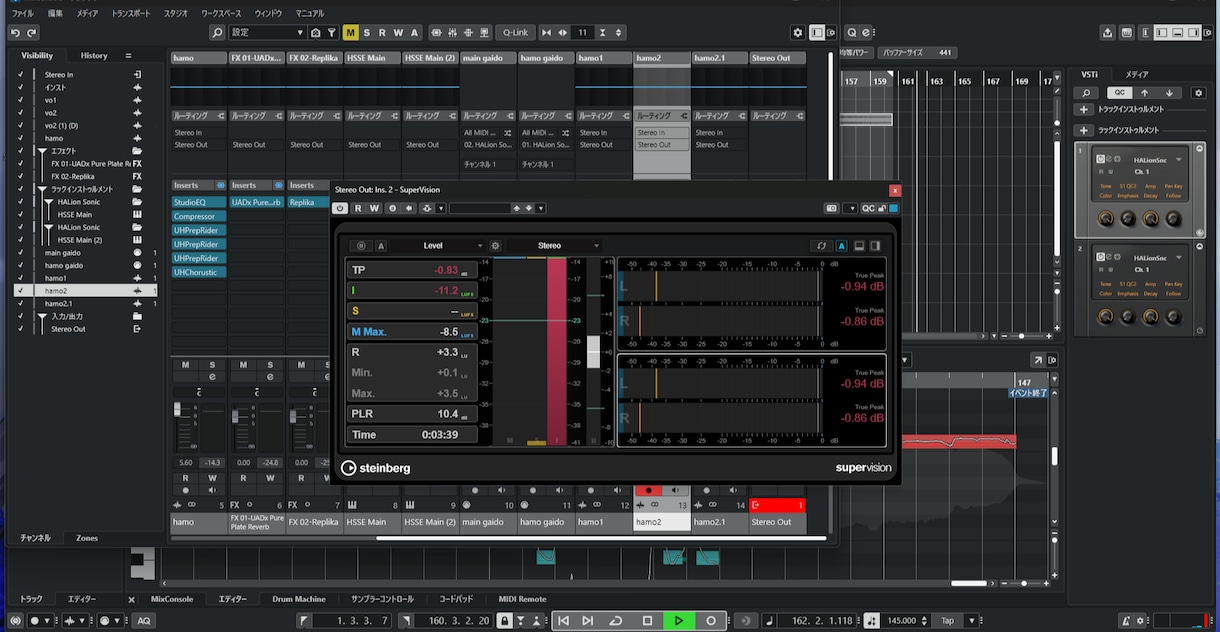Toggle global Mute state M button
This screenshot has width=1220, height=632.
click(351, 33)
